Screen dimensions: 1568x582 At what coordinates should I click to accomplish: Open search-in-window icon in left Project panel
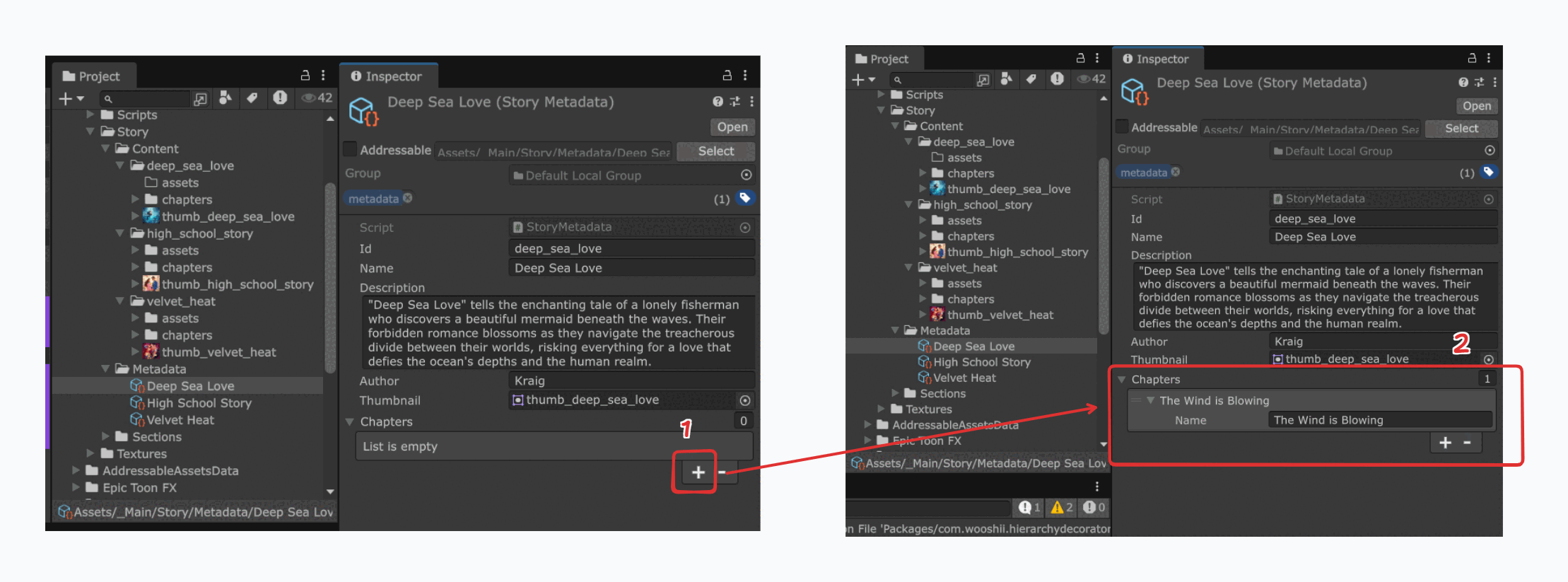[x=200, y=98]
